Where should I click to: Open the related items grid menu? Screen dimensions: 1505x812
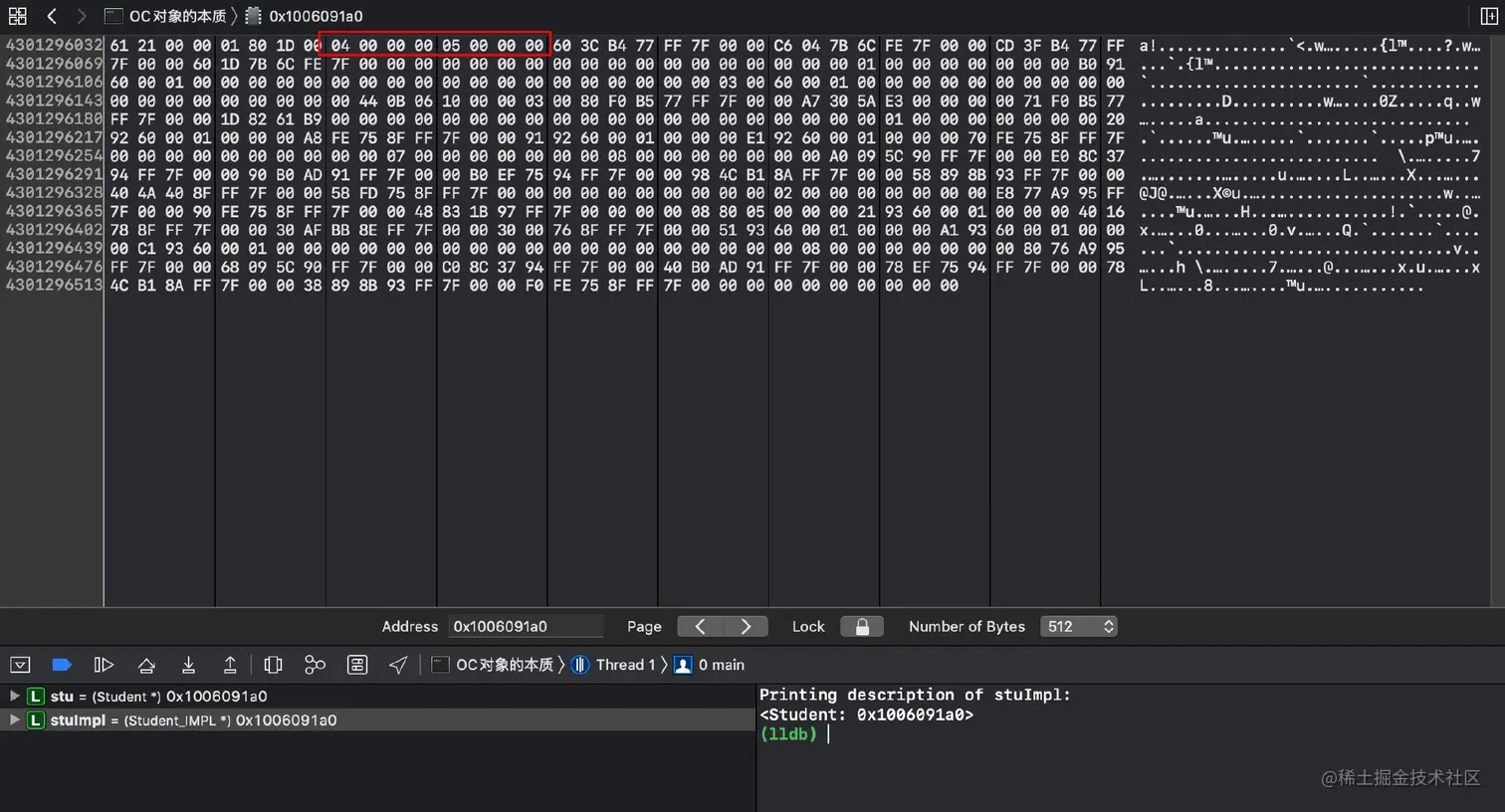(x=17, y=16)
